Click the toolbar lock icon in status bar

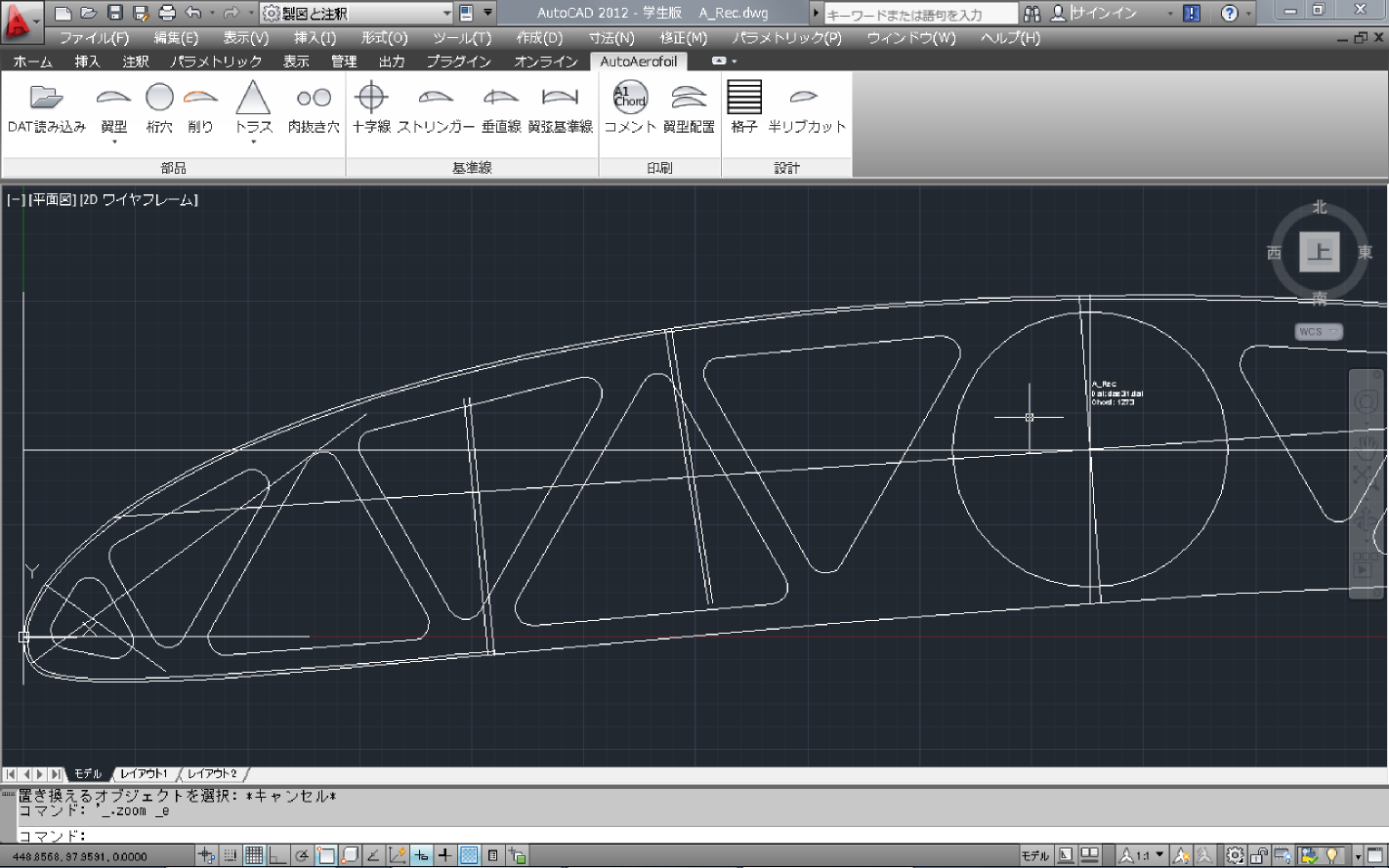tap(1259, 856)
